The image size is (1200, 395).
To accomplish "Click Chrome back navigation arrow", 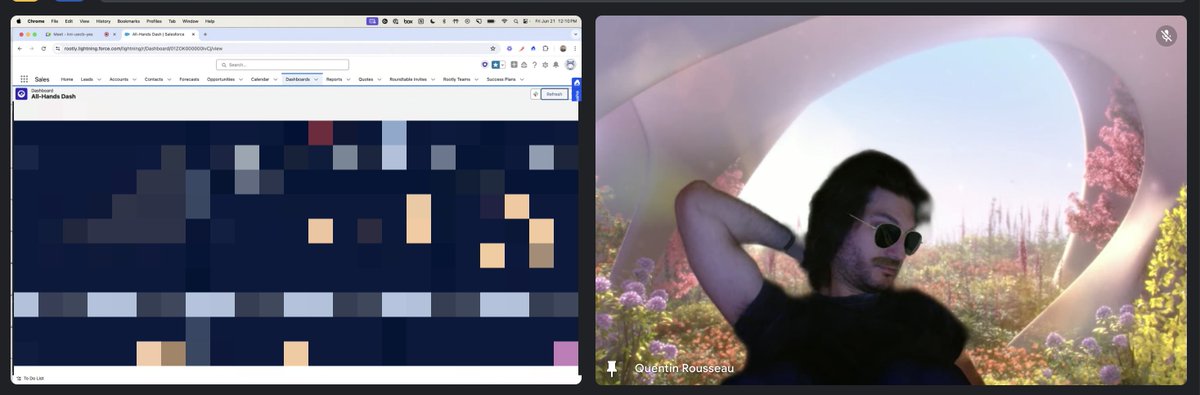I will click(x=19, y=48).
